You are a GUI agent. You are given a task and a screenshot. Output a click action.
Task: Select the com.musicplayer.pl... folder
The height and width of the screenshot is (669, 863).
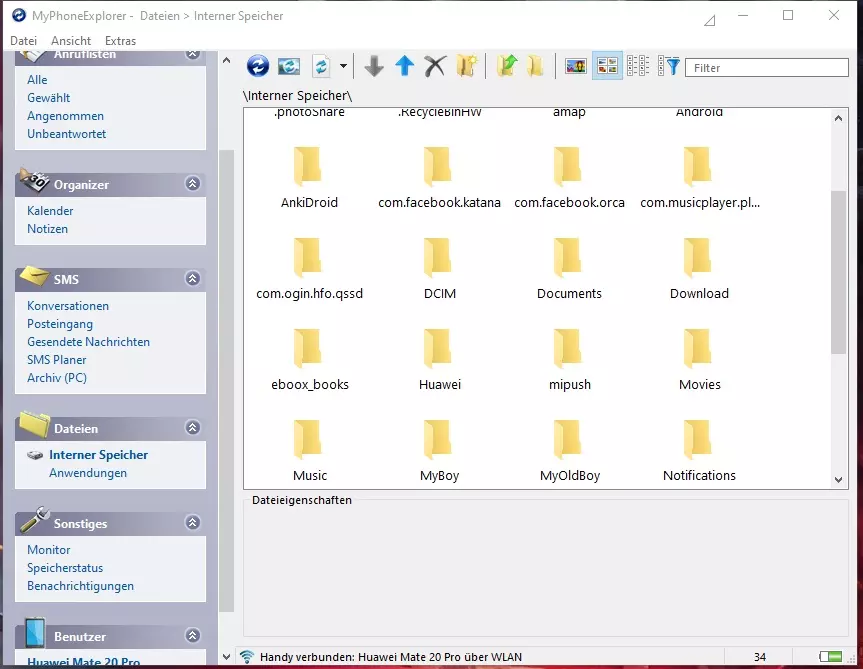point(700,178)
